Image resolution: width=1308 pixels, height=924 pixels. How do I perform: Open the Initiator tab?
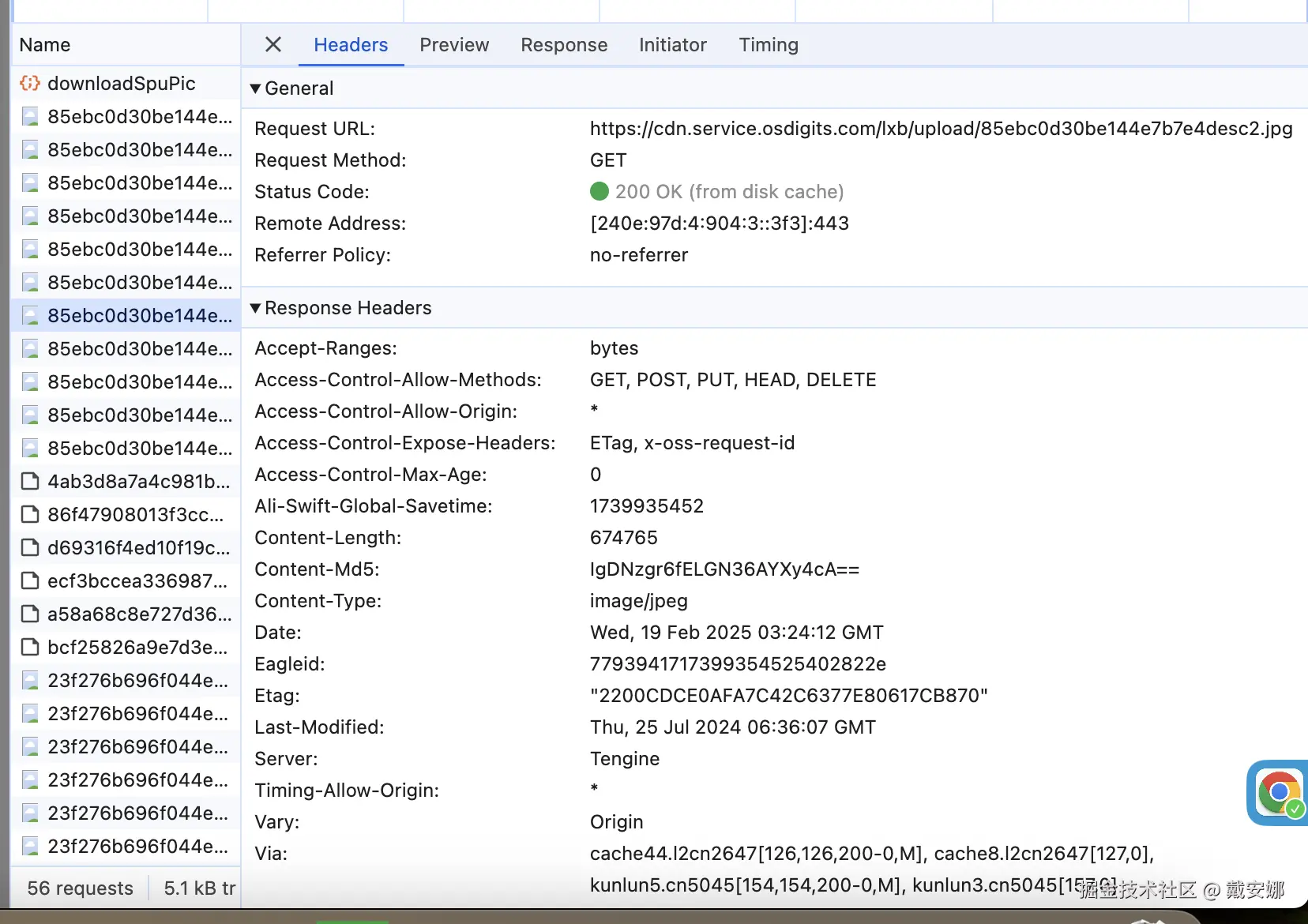click(673, 45)
